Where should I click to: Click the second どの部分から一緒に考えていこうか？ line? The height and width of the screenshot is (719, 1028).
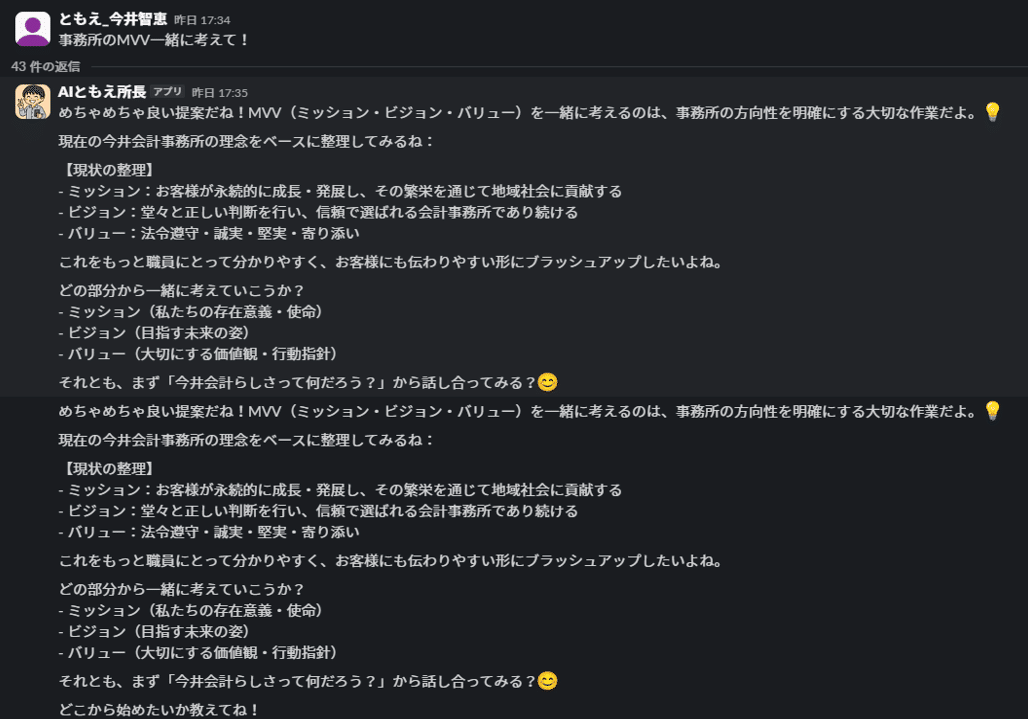tap(181, 589)
